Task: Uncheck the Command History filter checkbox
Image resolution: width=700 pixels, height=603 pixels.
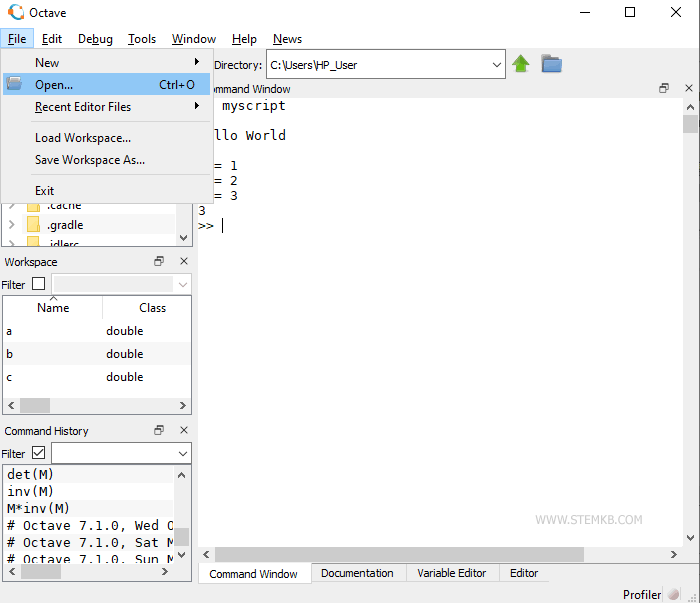Action: (39, 453)
